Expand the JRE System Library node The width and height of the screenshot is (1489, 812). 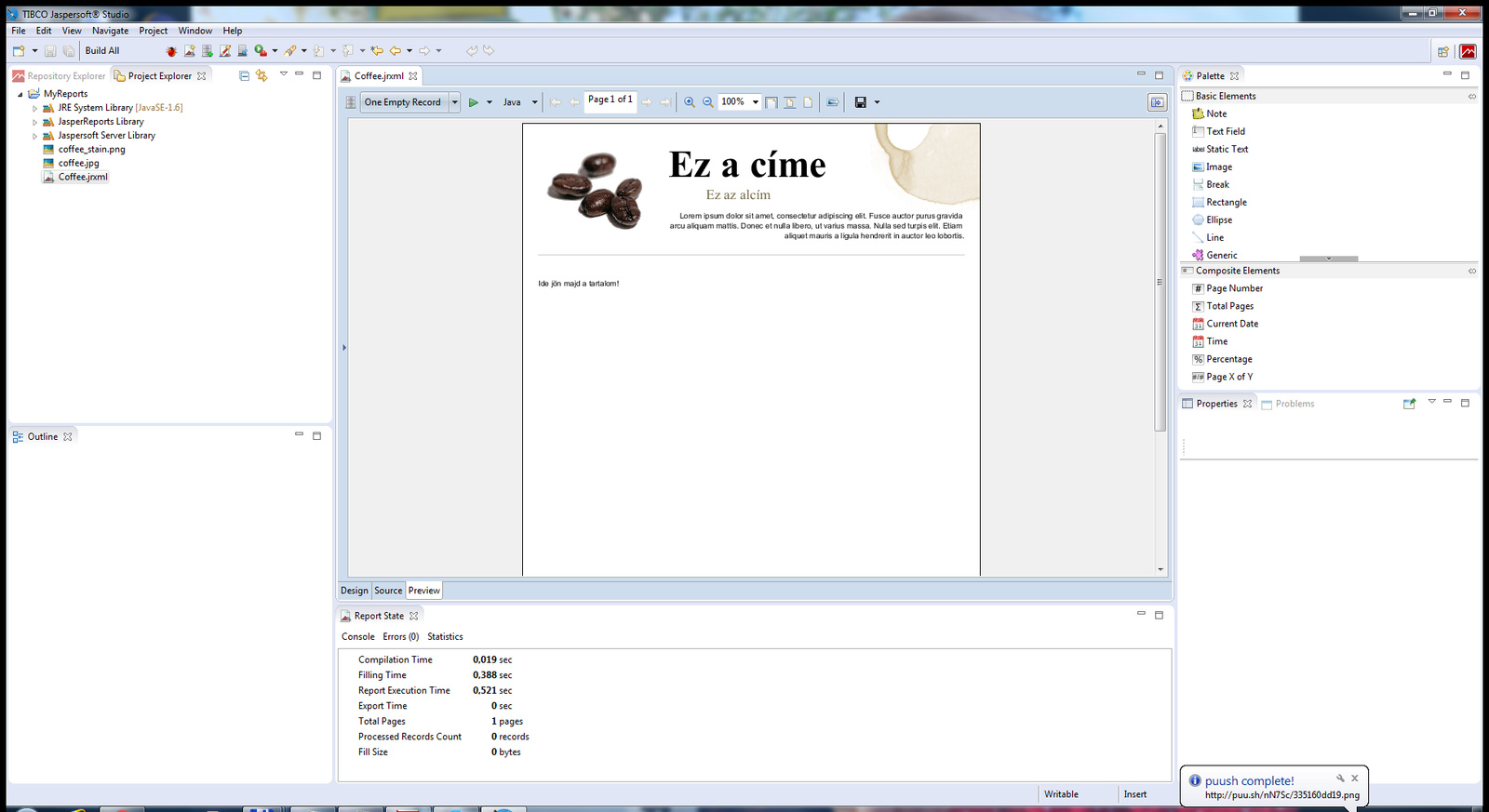pyautogui.click(x=34, y=108)
